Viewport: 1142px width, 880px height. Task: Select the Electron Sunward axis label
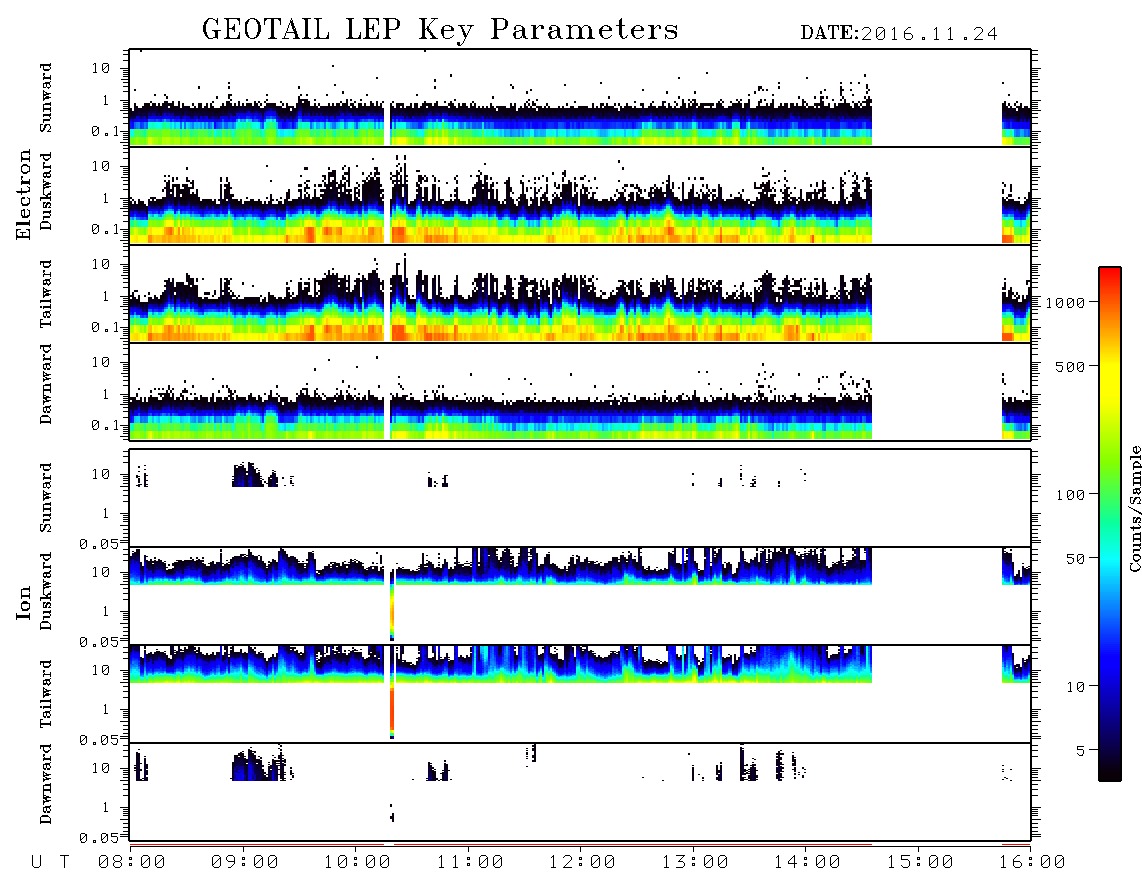[x=46, y=98]
